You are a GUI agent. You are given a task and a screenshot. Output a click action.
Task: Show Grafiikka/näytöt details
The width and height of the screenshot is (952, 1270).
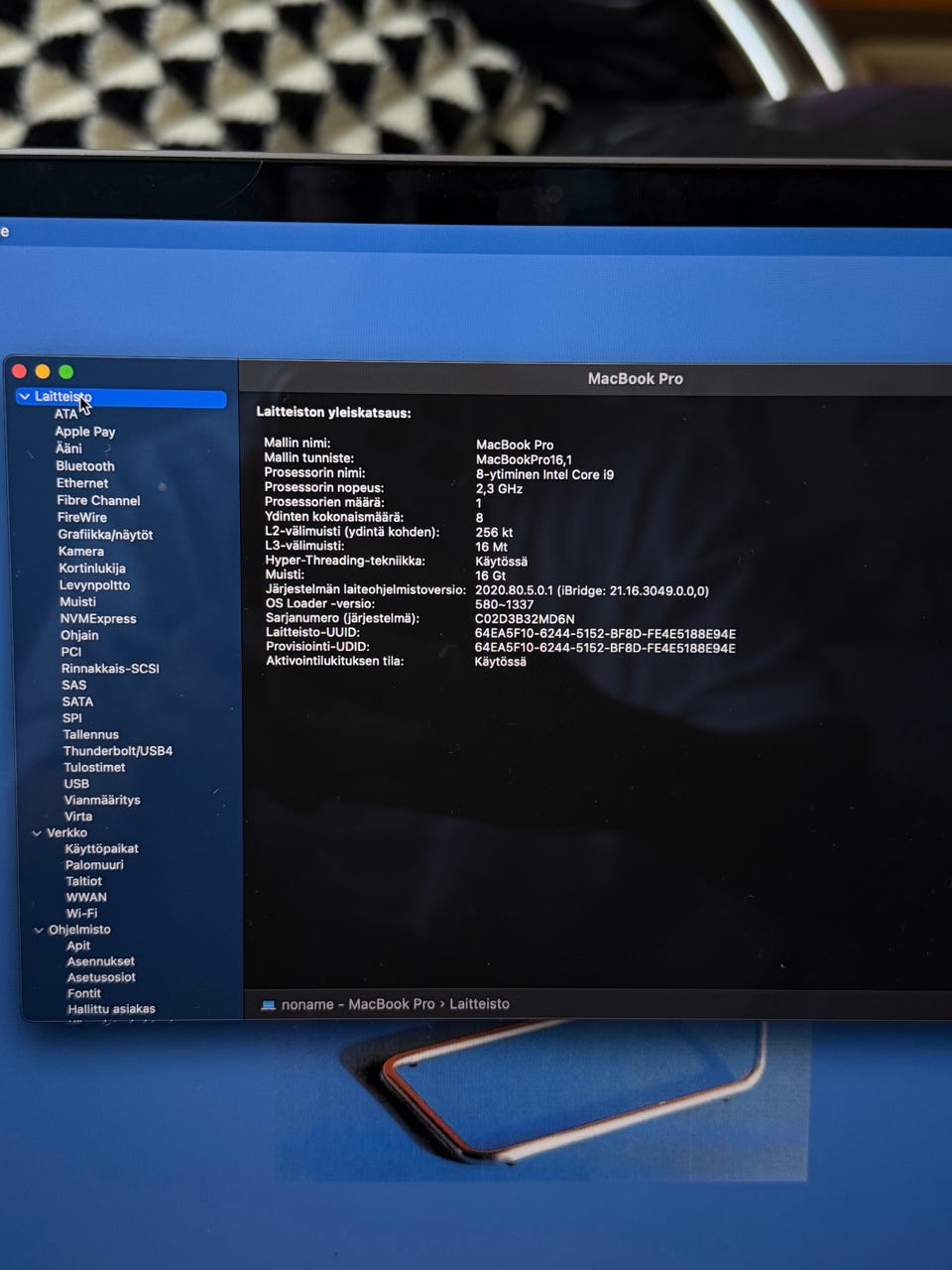105,535
